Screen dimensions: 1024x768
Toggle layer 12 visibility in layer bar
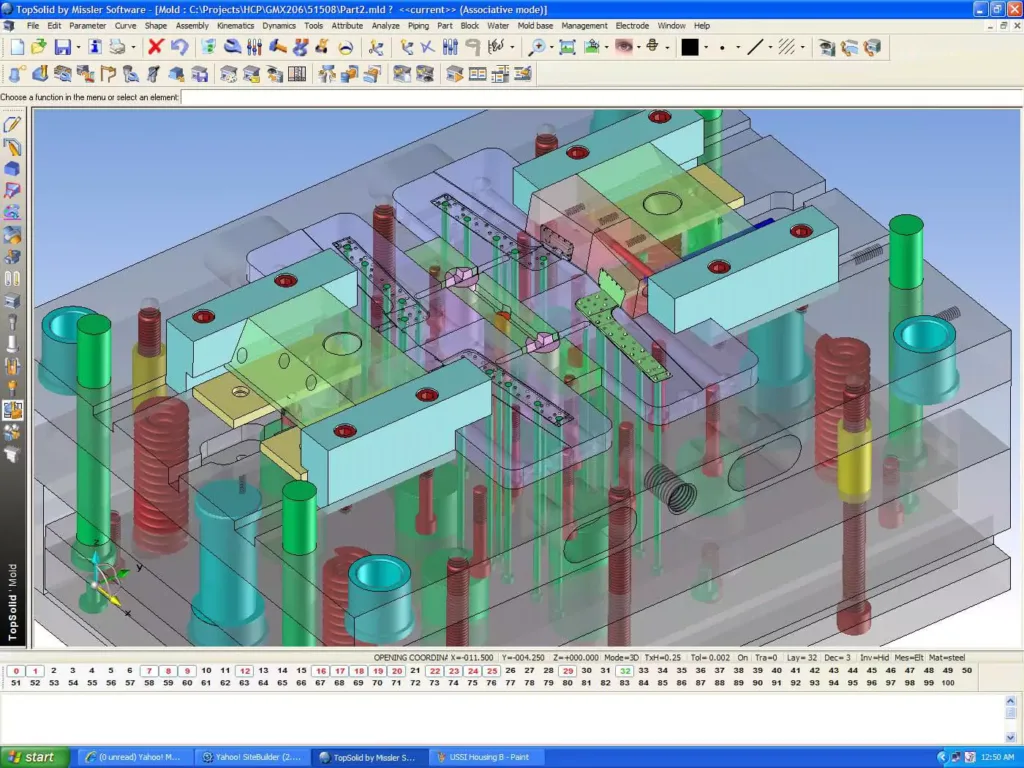[245, 671]
